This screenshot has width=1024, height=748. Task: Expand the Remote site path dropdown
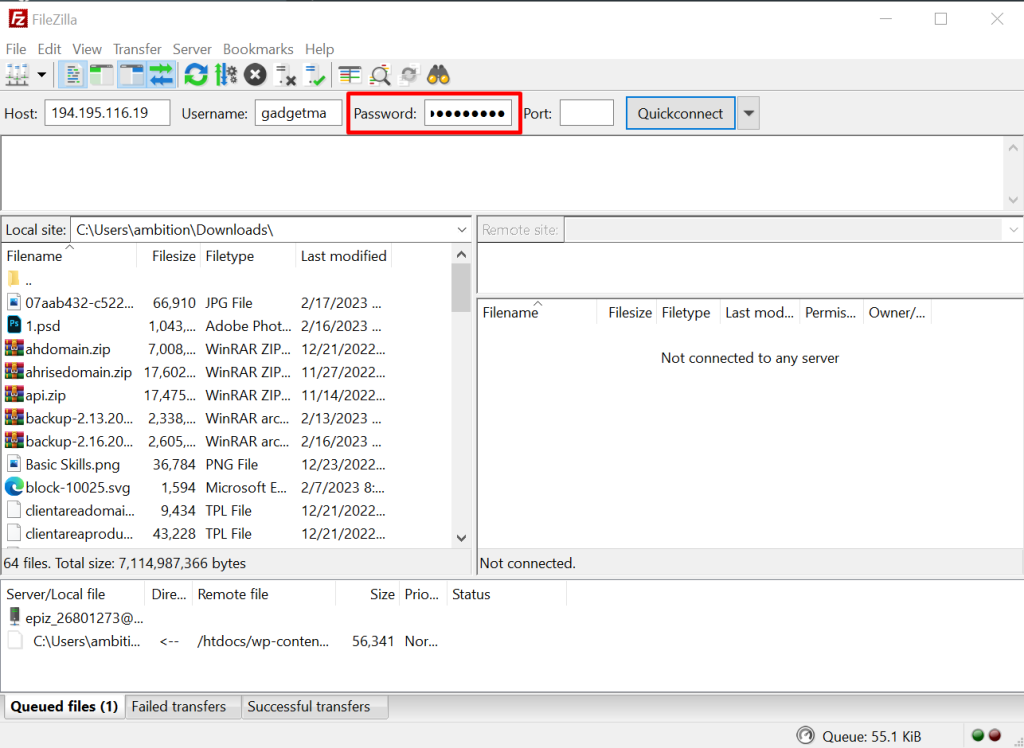click(1013, 230)
